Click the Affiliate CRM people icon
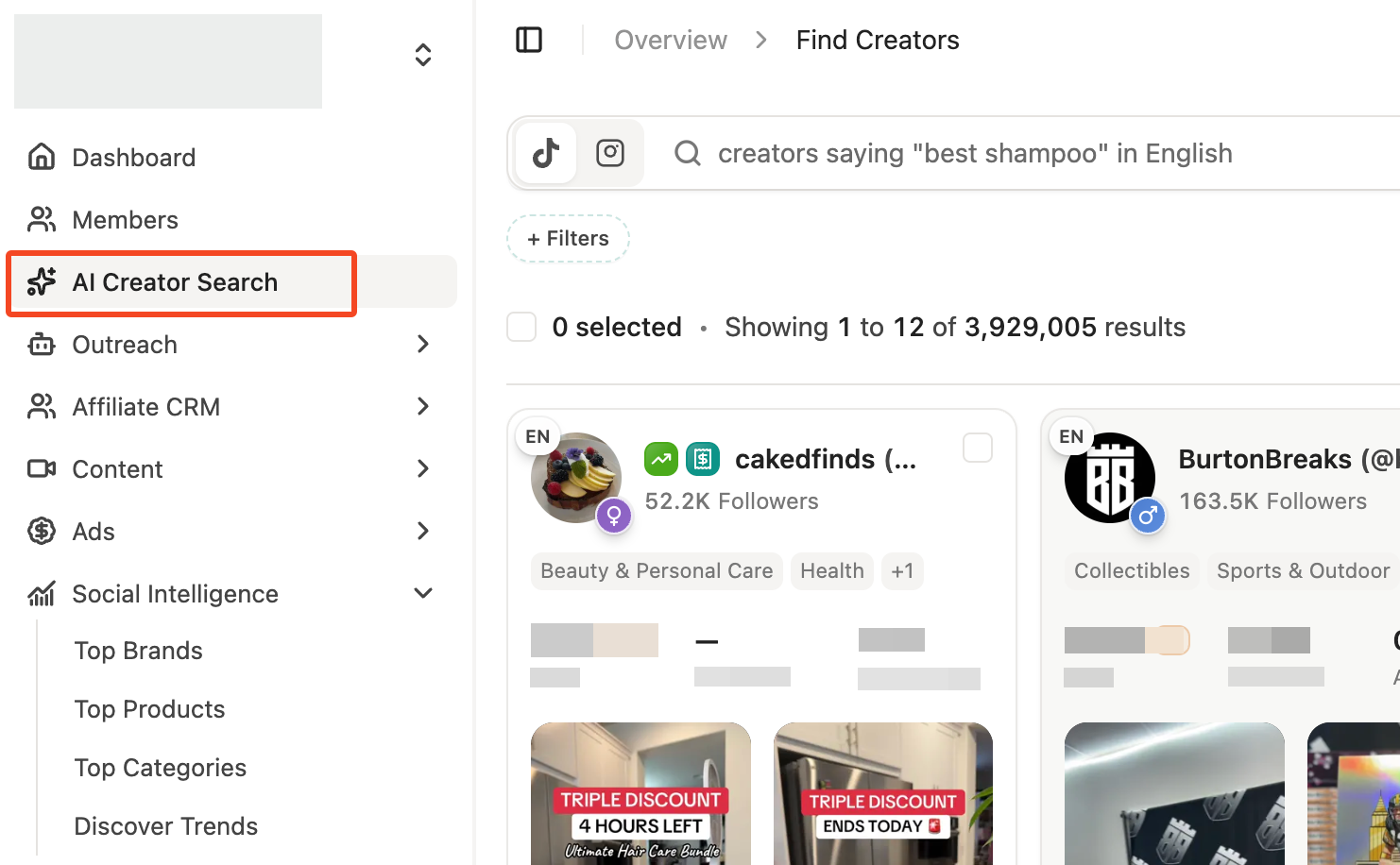This screenshot has height=865, width=1400. pyautogui.click(x=42, y=406)
